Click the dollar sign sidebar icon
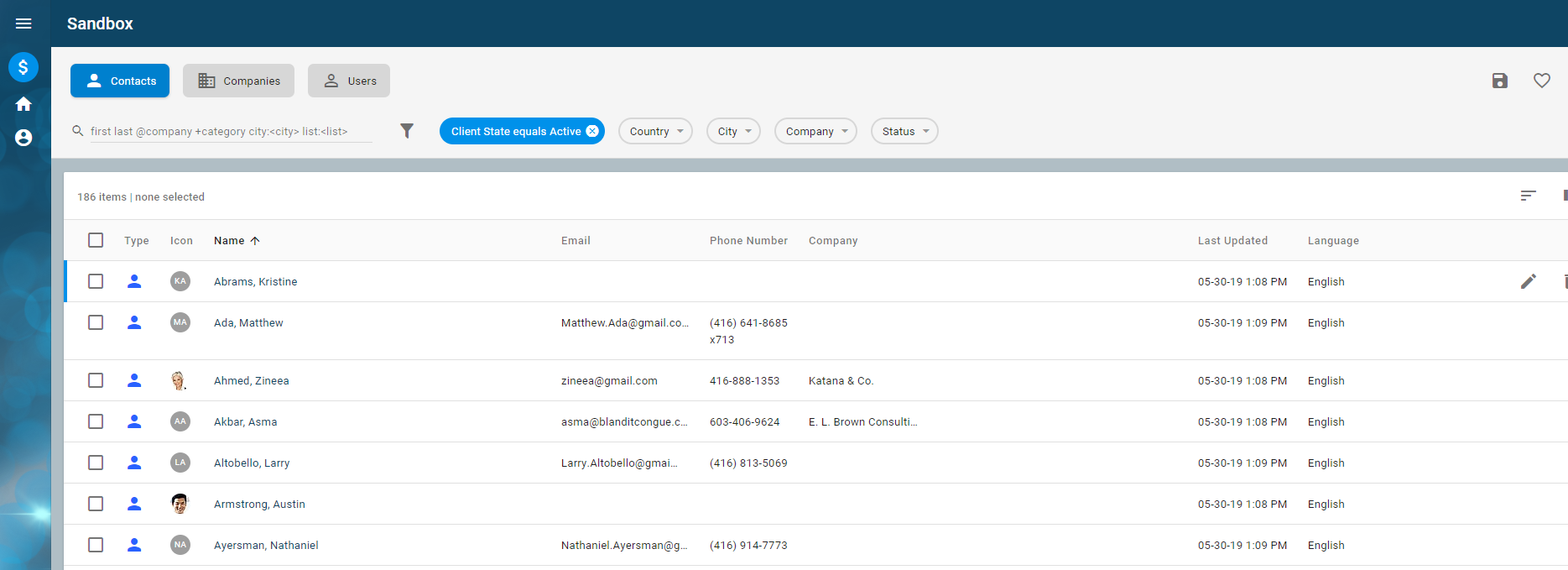Viewport: 1568px width, 570px height. coord(23,67)
